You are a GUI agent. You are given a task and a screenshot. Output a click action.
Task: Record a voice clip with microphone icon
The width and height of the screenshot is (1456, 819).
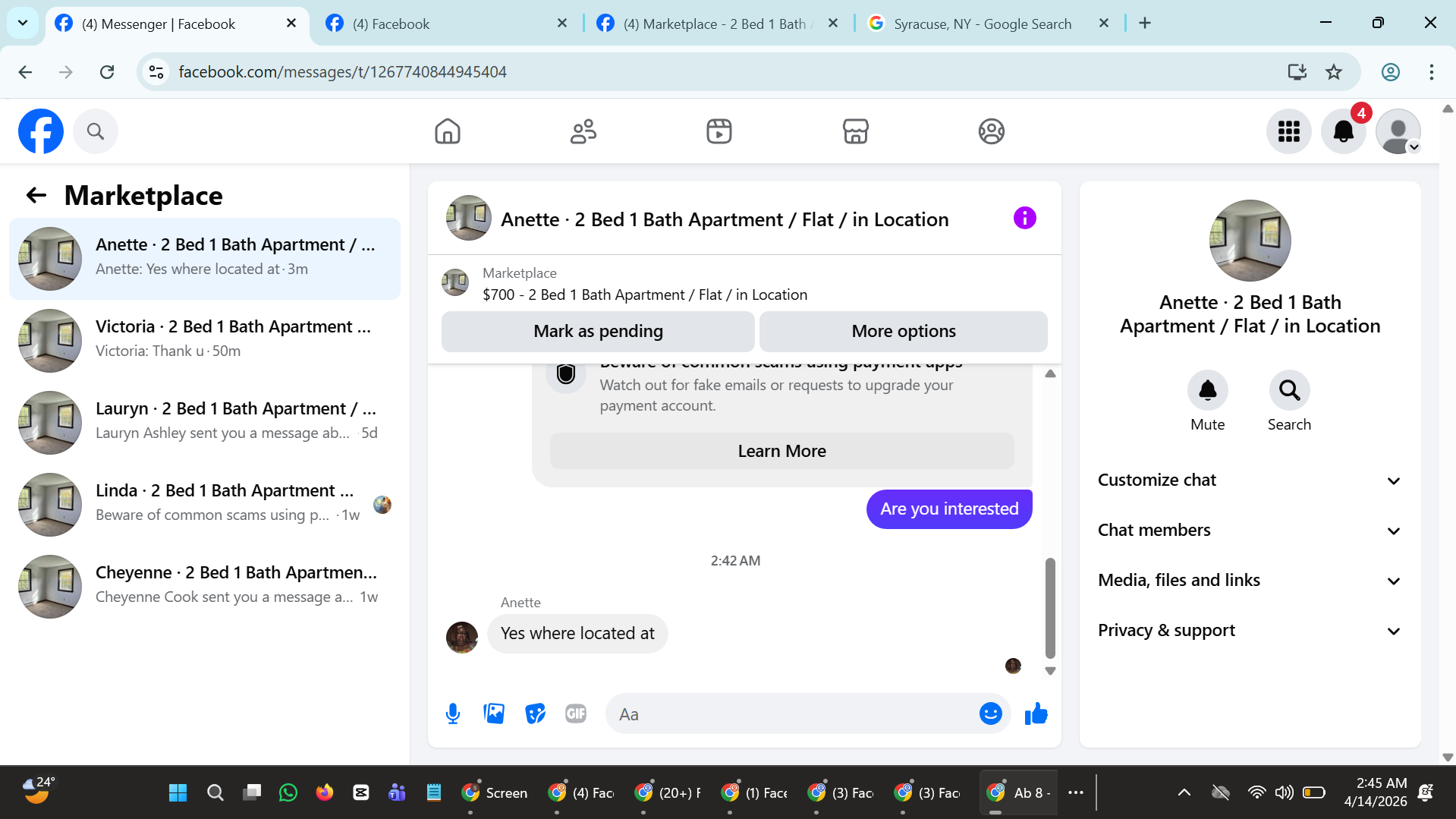453,714
